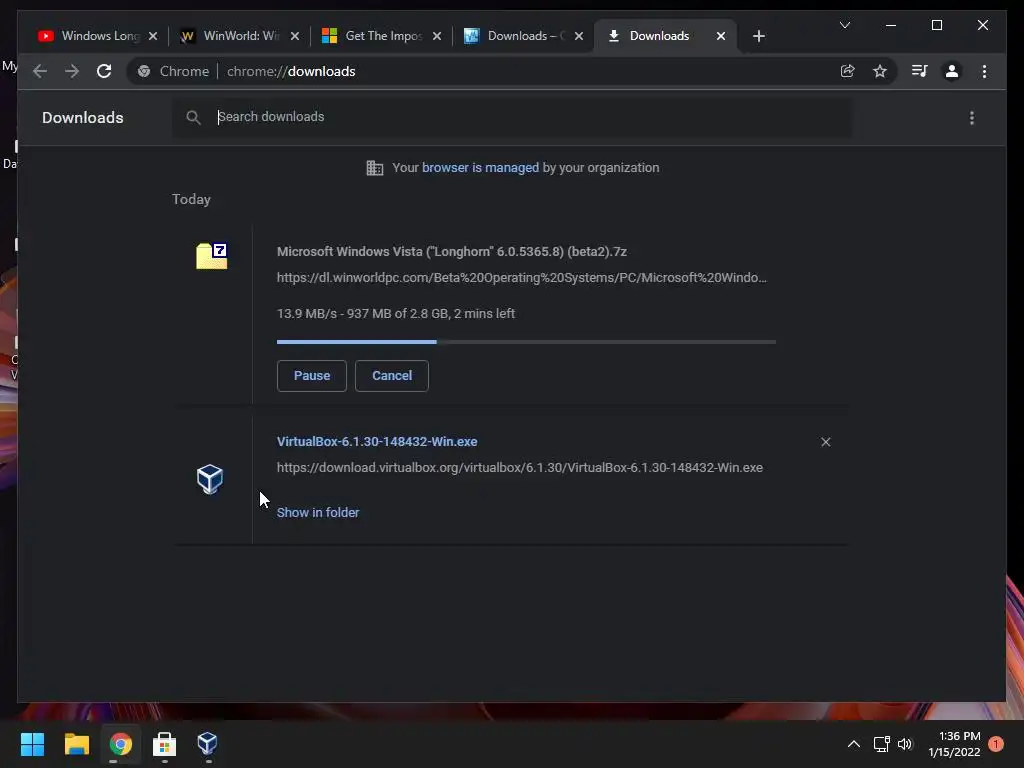Click the winworldpc download URL text
Screen dimensions: 1024x768
coord(521,278)
